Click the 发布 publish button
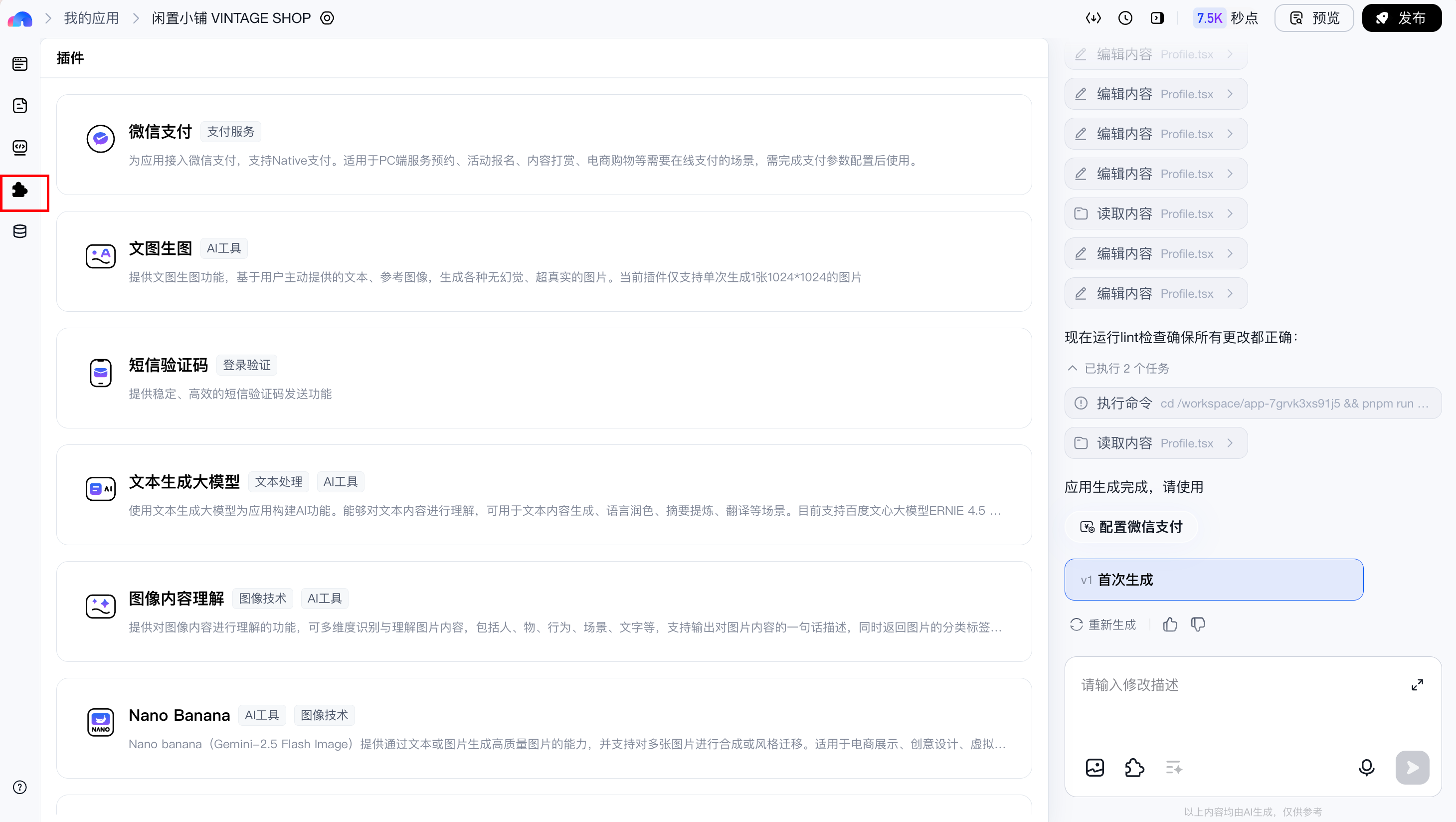This screenshot has width=1456, height=822. (1401, 18)
